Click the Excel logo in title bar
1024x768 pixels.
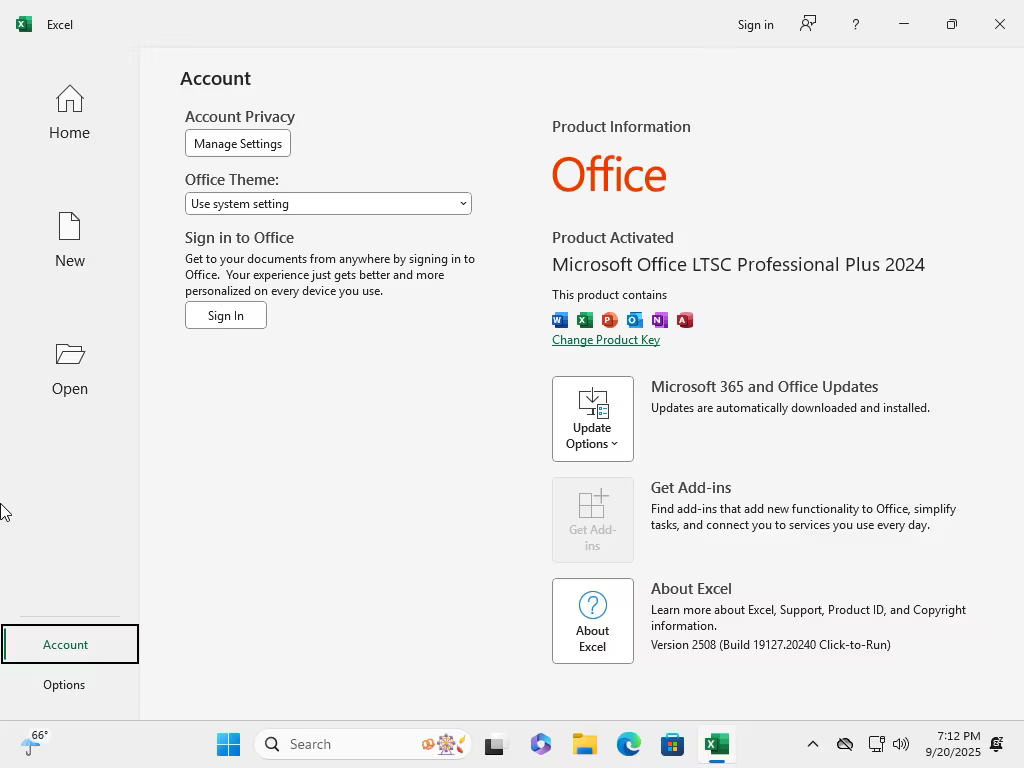[24, 24]
